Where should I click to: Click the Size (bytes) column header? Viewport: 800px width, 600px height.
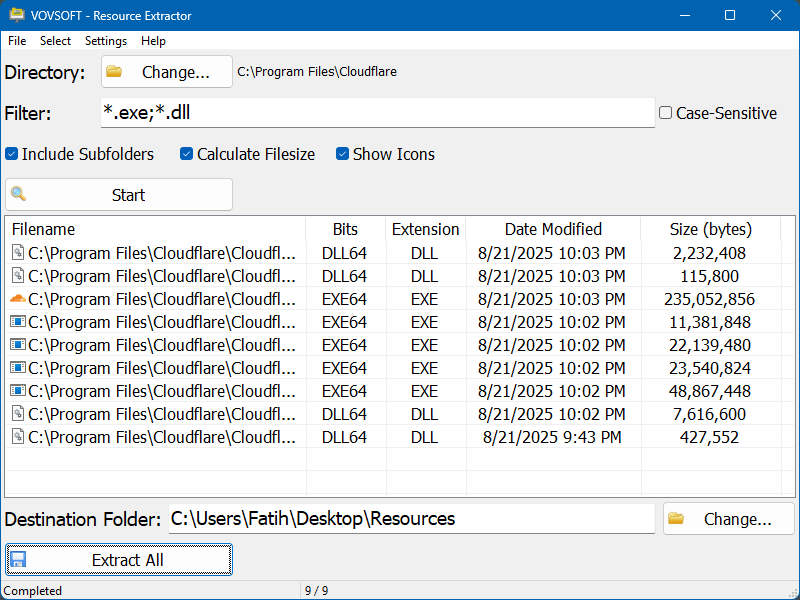710,229
